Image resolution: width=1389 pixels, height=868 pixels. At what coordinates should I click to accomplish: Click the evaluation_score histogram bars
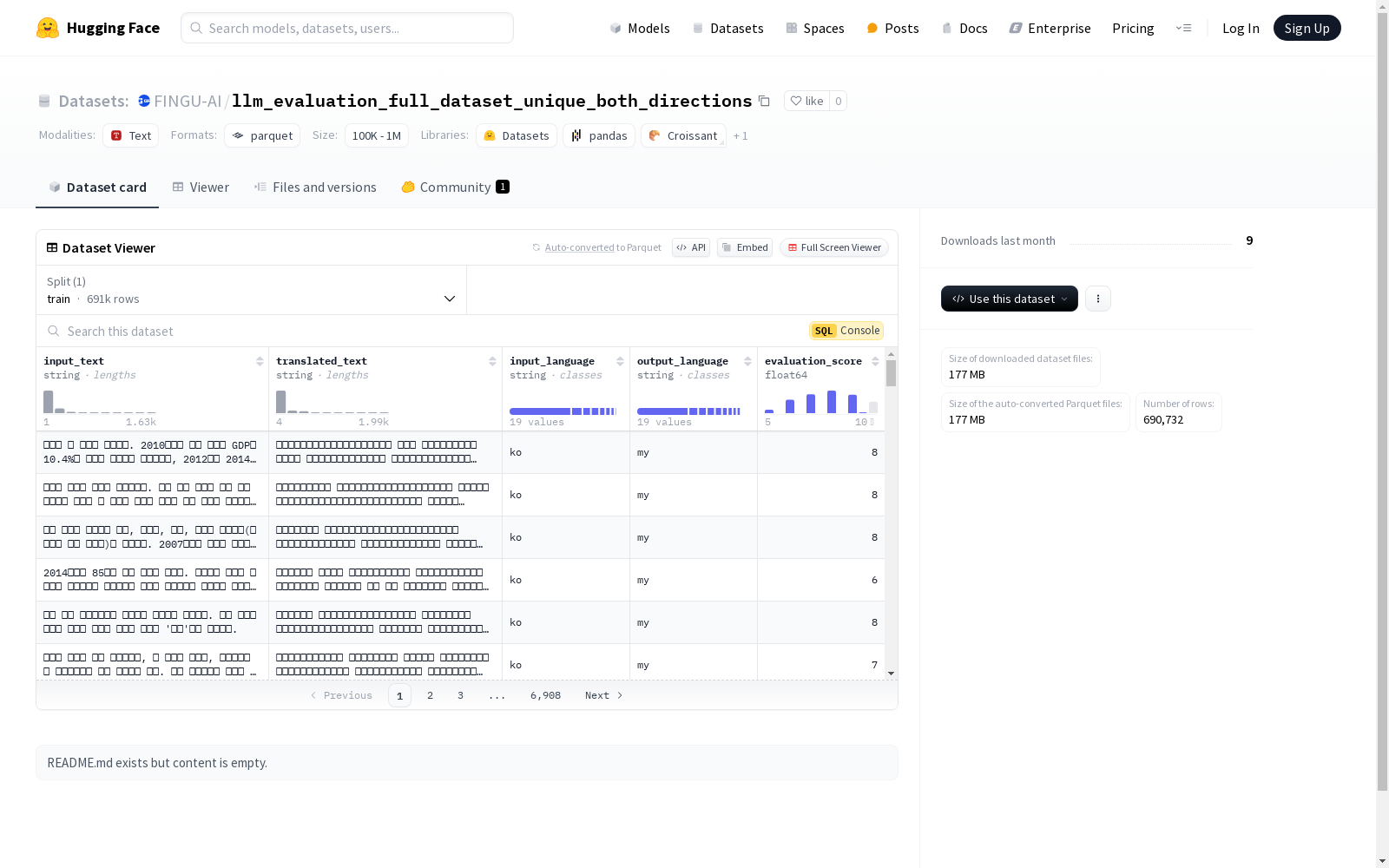pos(821,402)
